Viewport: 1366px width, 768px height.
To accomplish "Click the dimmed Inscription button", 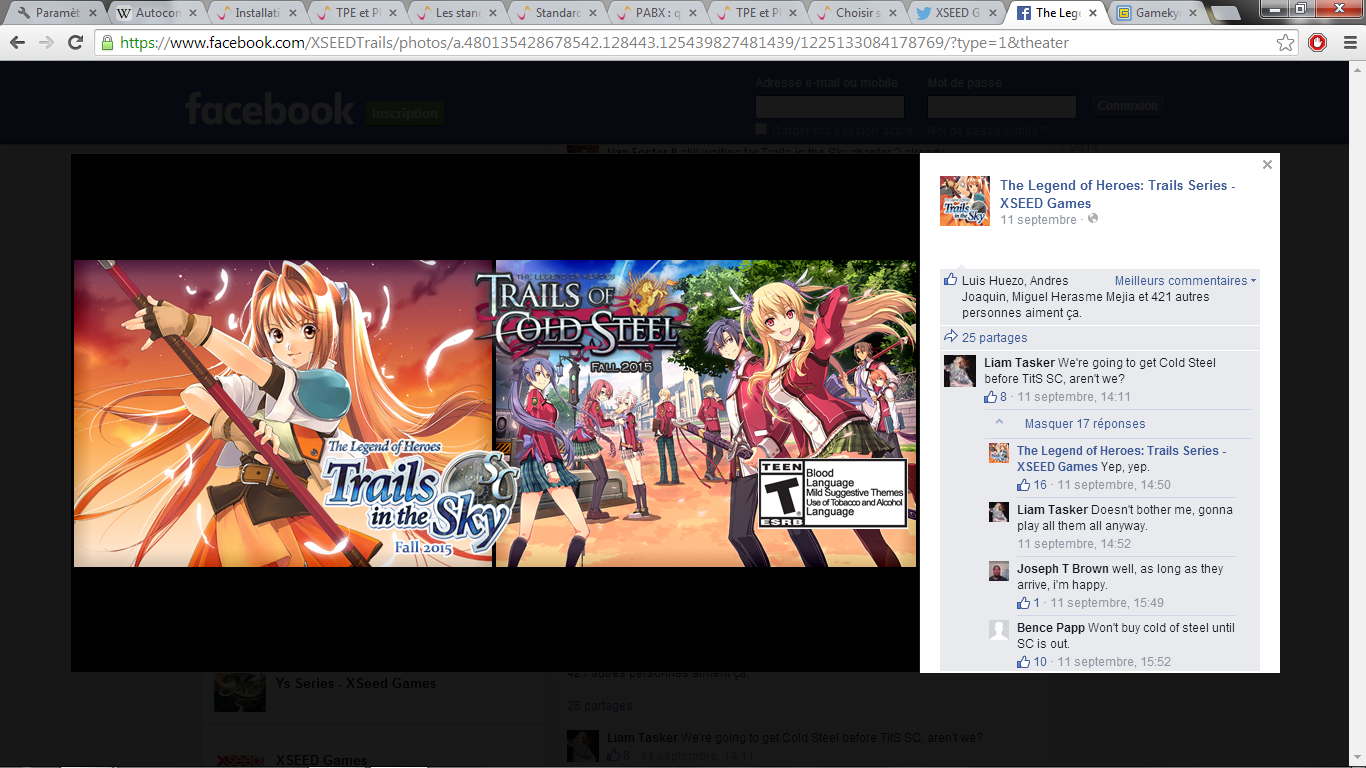I will [x=405, y=114].
